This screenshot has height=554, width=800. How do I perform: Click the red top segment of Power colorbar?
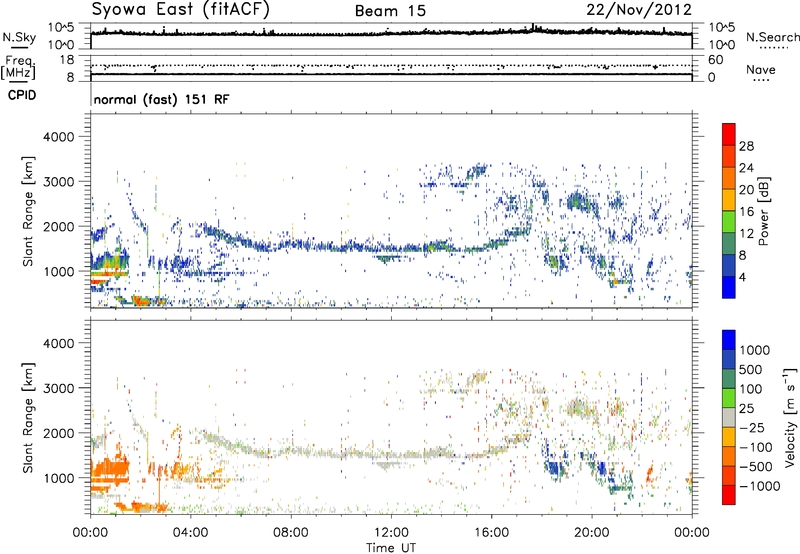[729, 134]
